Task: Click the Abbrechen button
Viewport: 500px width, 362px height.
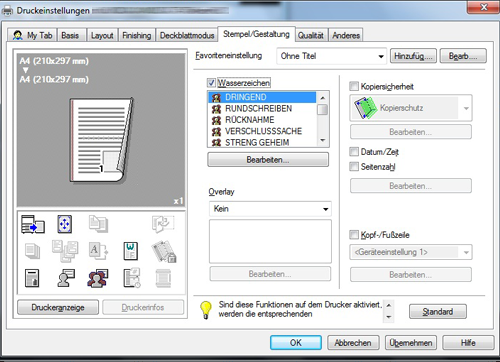Action: (353, 343)
